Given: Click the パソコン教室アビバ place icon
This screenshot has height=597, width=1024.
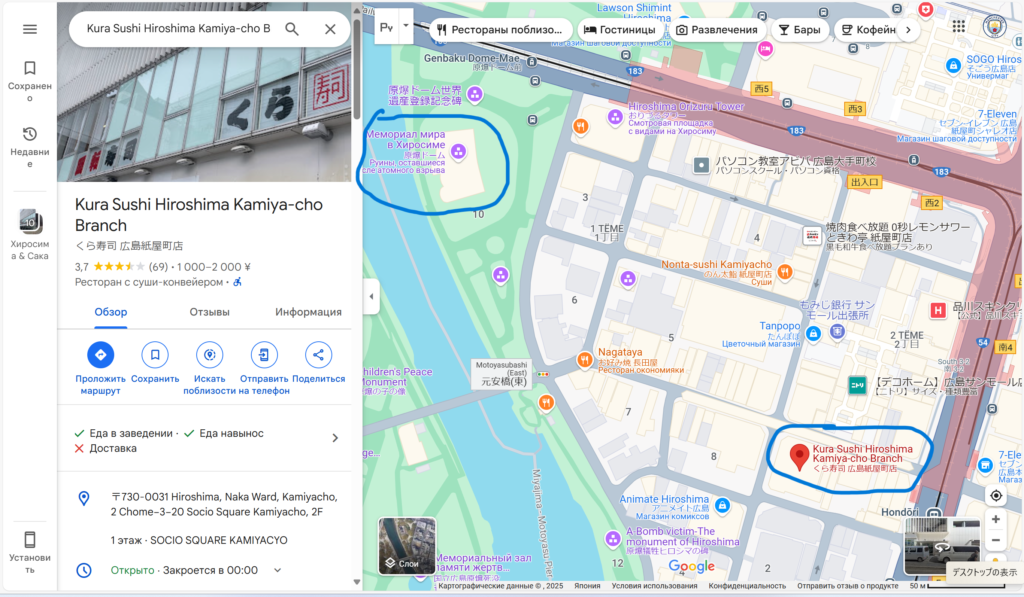Looking at the screenshot, I should coord(701,165).
